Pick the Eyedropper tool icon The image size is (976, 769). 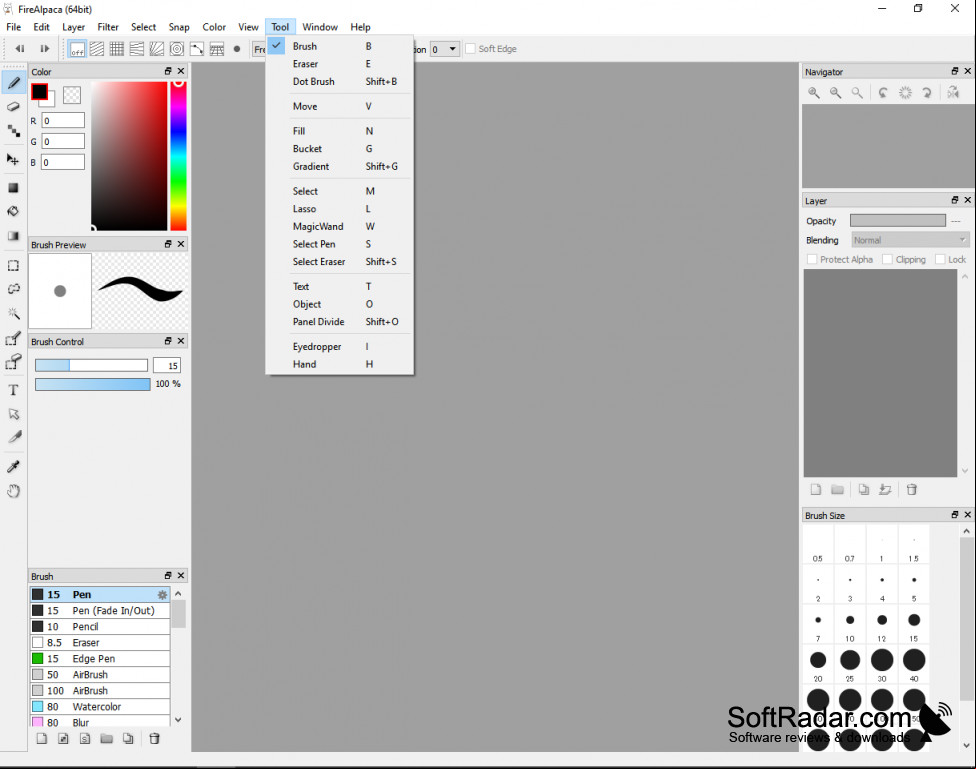[x=13, y=466]
